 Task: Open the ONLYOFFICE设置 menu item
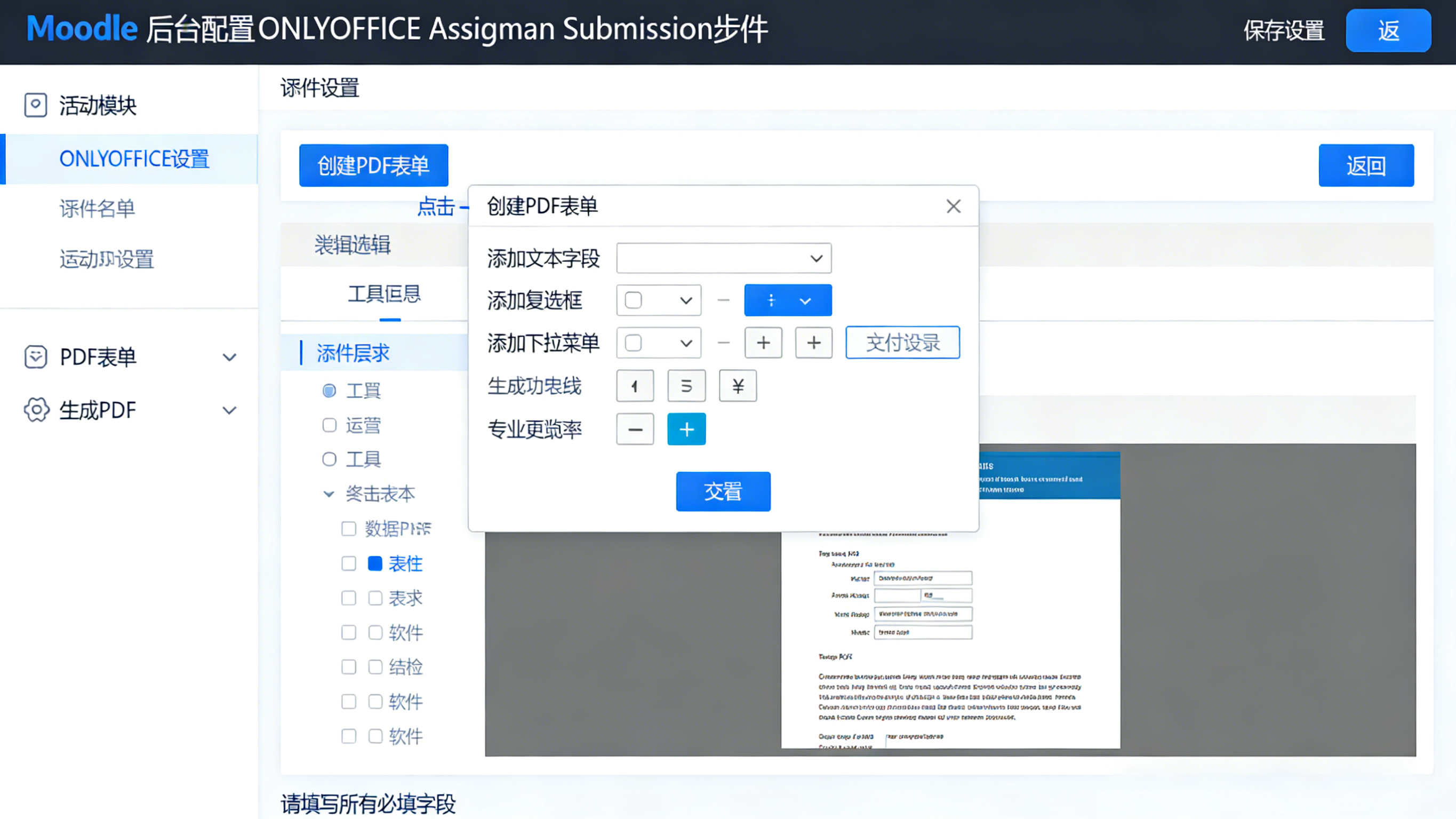click(134, 159)
